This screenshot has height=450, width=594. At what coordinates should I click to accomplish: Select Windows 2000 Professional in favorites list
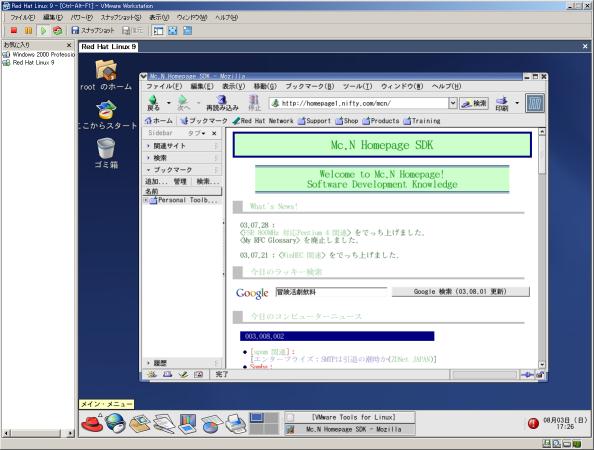pyautogui.click(x=39, y=55)
